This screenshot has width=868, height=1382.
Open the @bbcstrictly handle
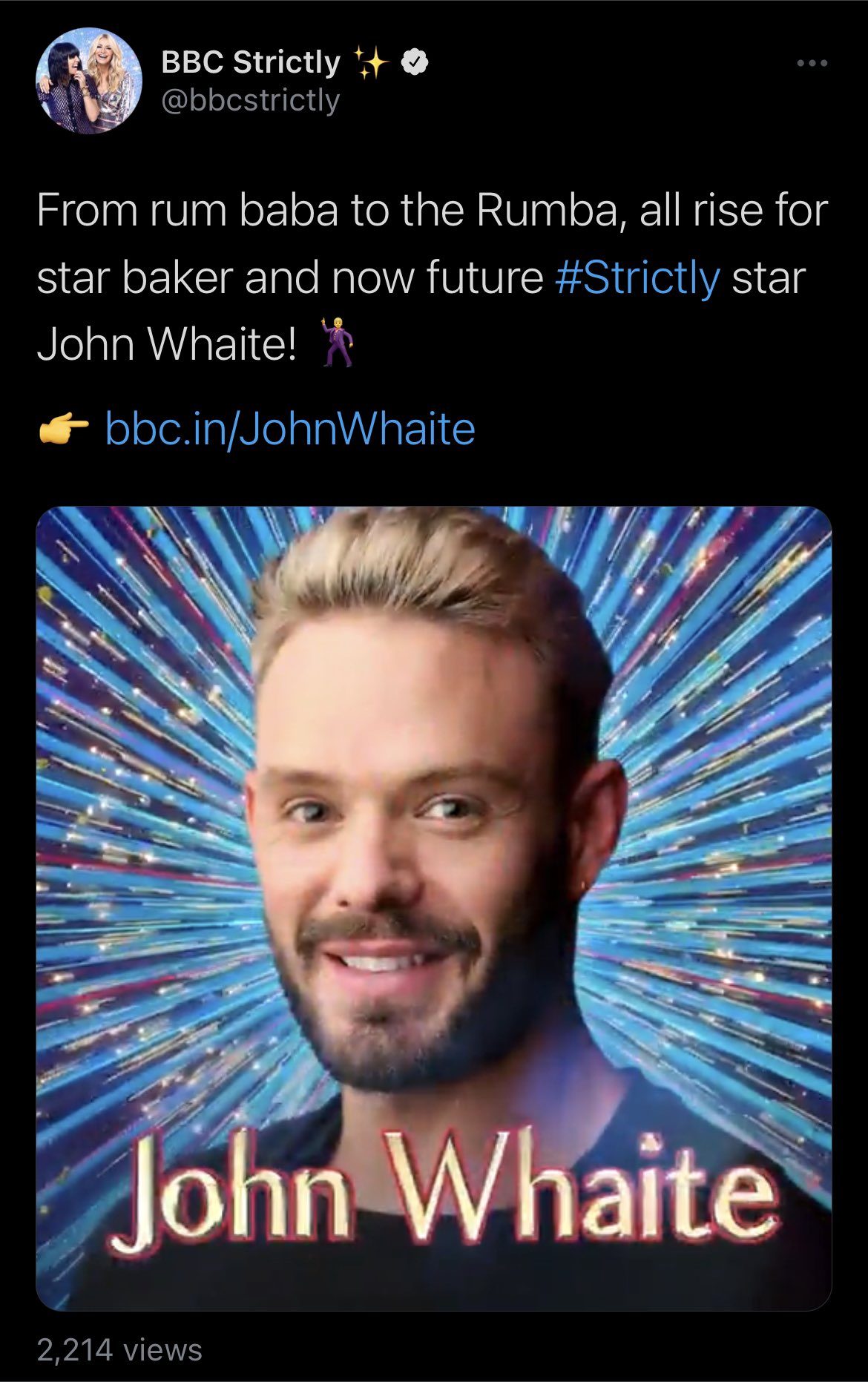(250, 100)
